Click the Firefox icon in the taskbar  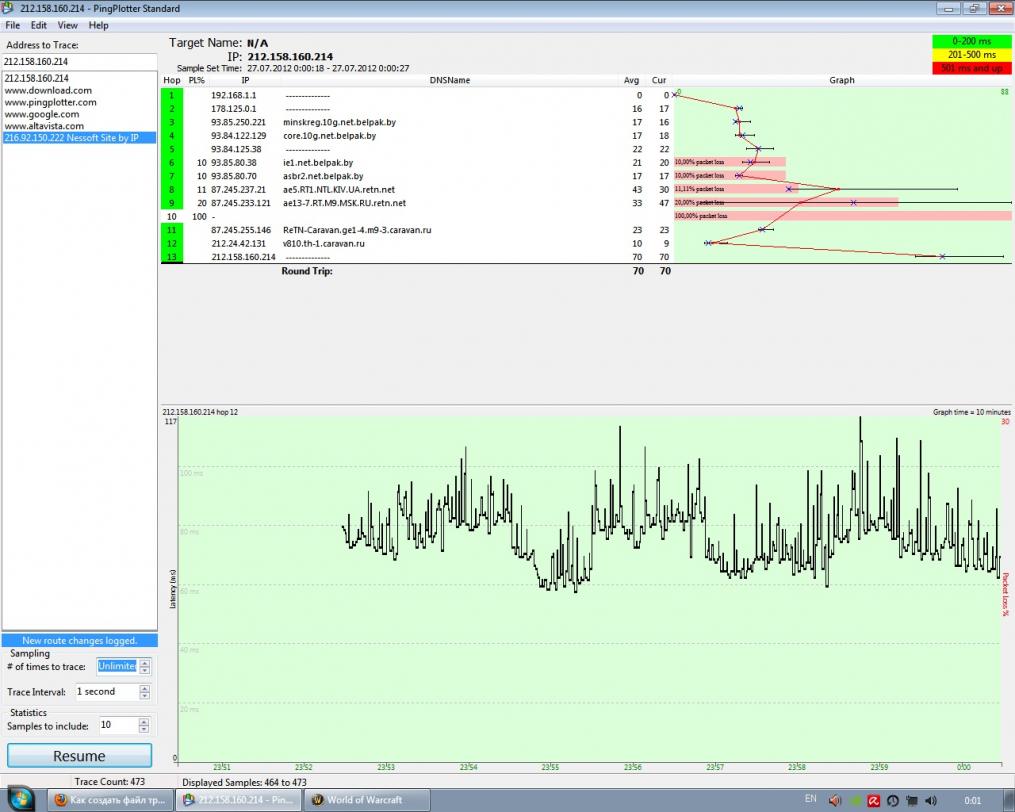[62, 800]
